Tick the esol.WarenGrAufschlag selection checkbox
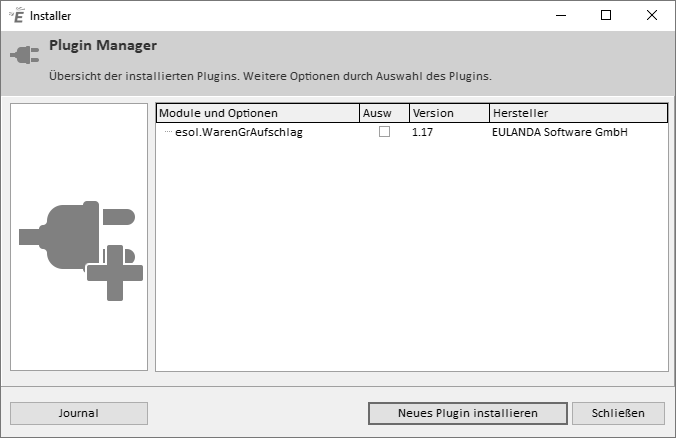 pyautogui.click(x=384, y=131)
